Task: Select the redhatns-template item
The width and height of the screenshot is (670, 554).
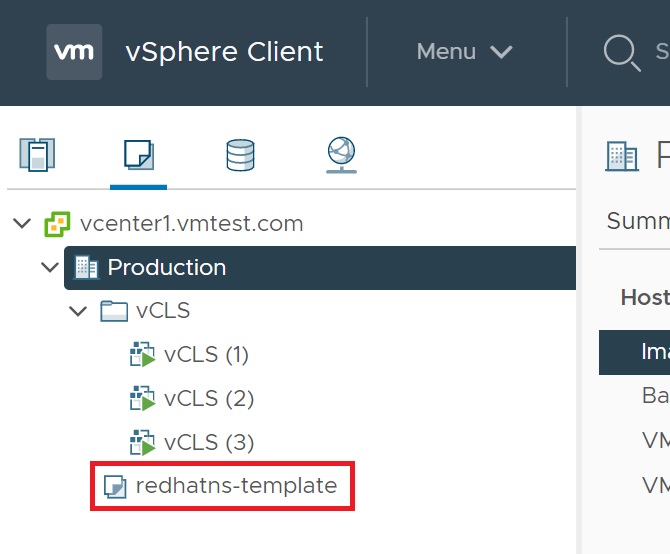Action: 236,487
